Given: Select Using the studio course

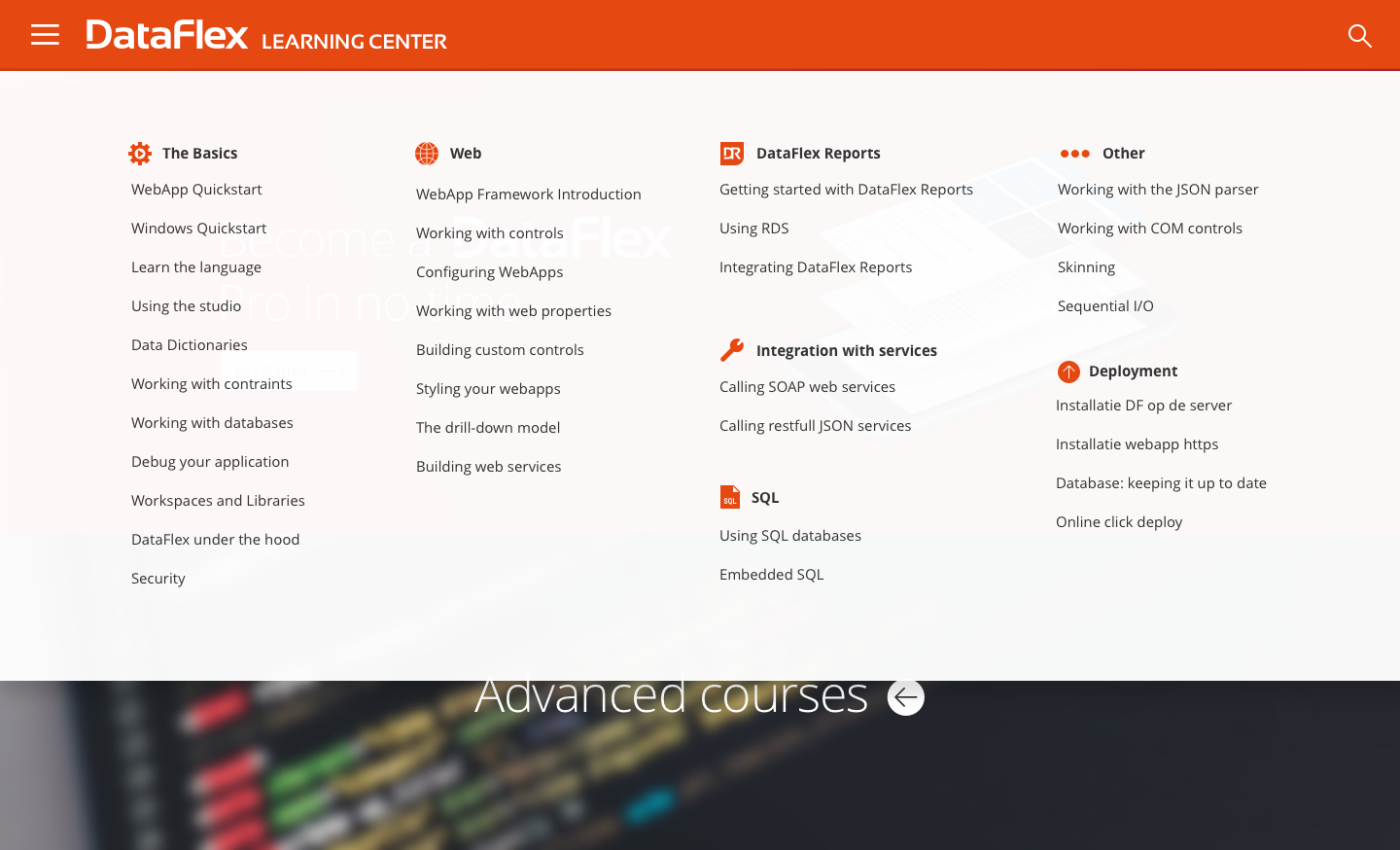Looking at the screenshot, I should click(x=186, y=306).
